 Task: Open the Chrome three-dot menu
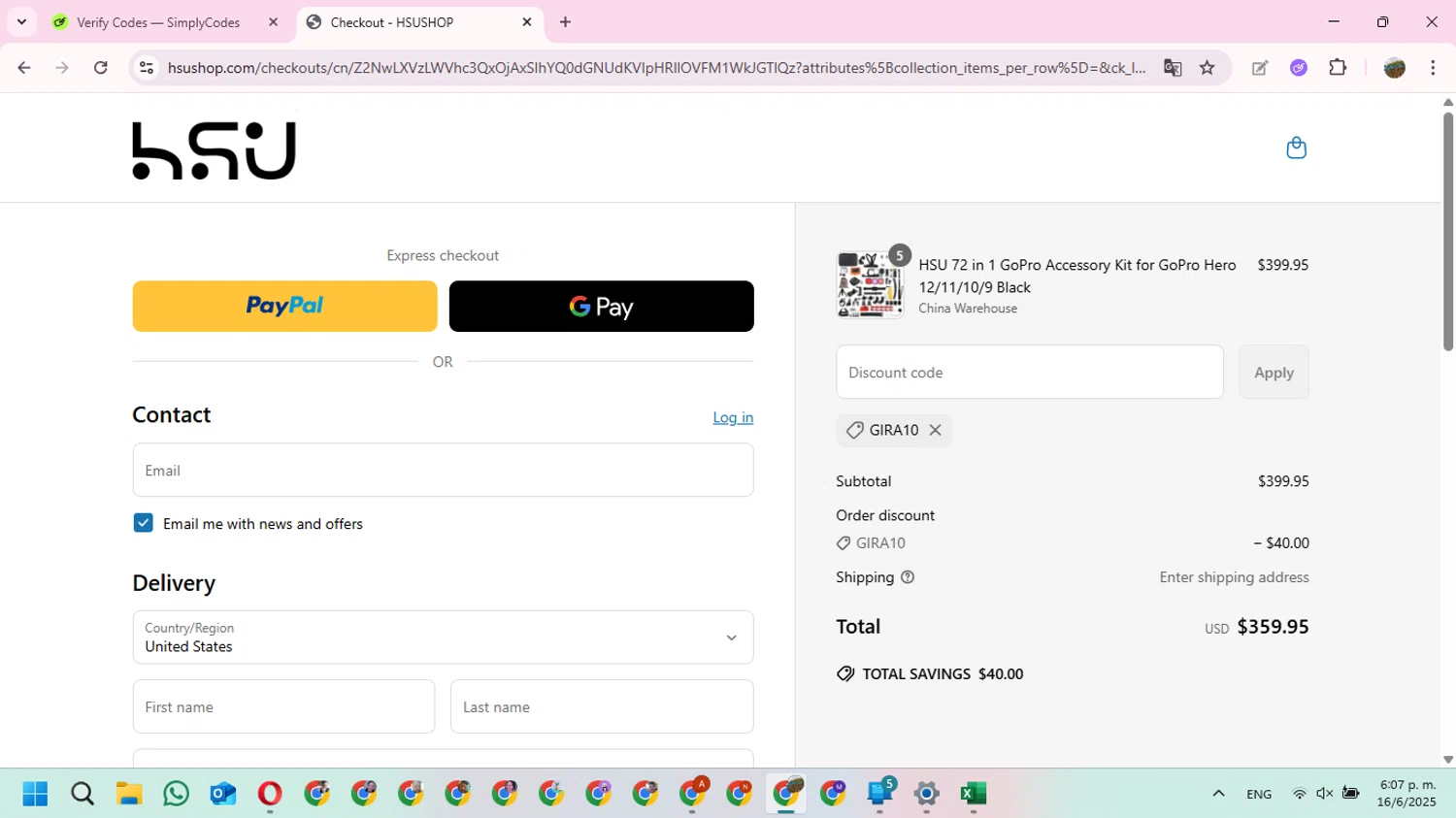(1433, 68)
